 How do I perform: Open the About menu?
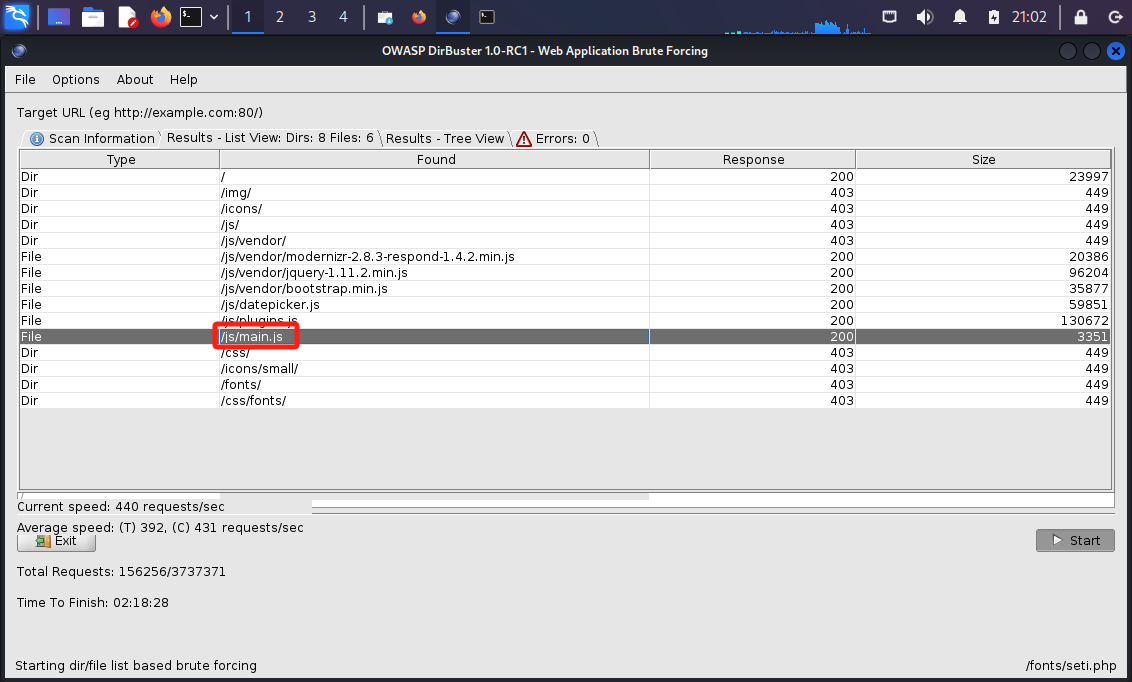(x=135, y=79)
